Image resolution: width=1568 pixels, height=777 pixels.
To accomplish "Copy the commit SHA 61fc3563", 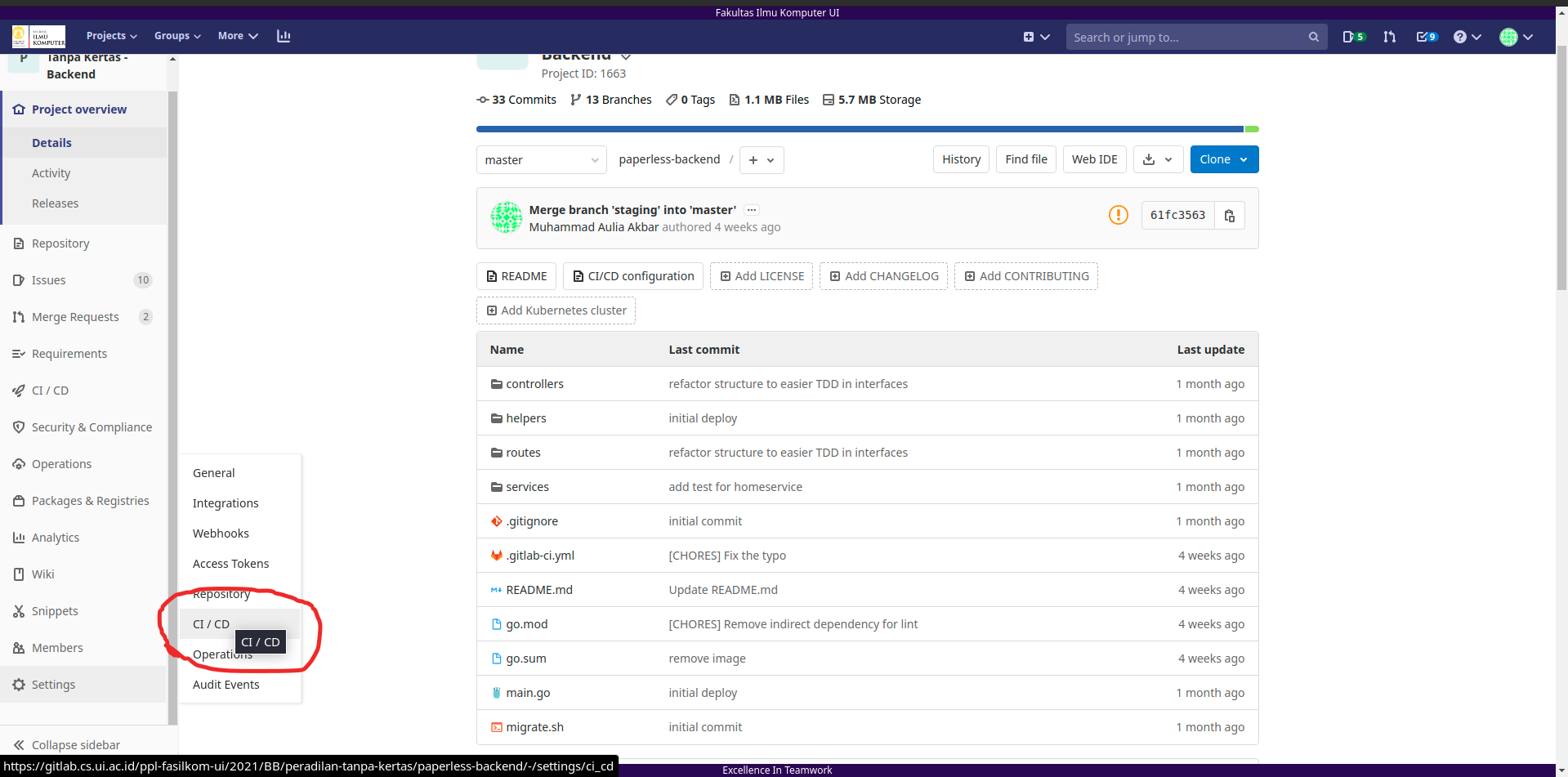I will click(1229, 215).
